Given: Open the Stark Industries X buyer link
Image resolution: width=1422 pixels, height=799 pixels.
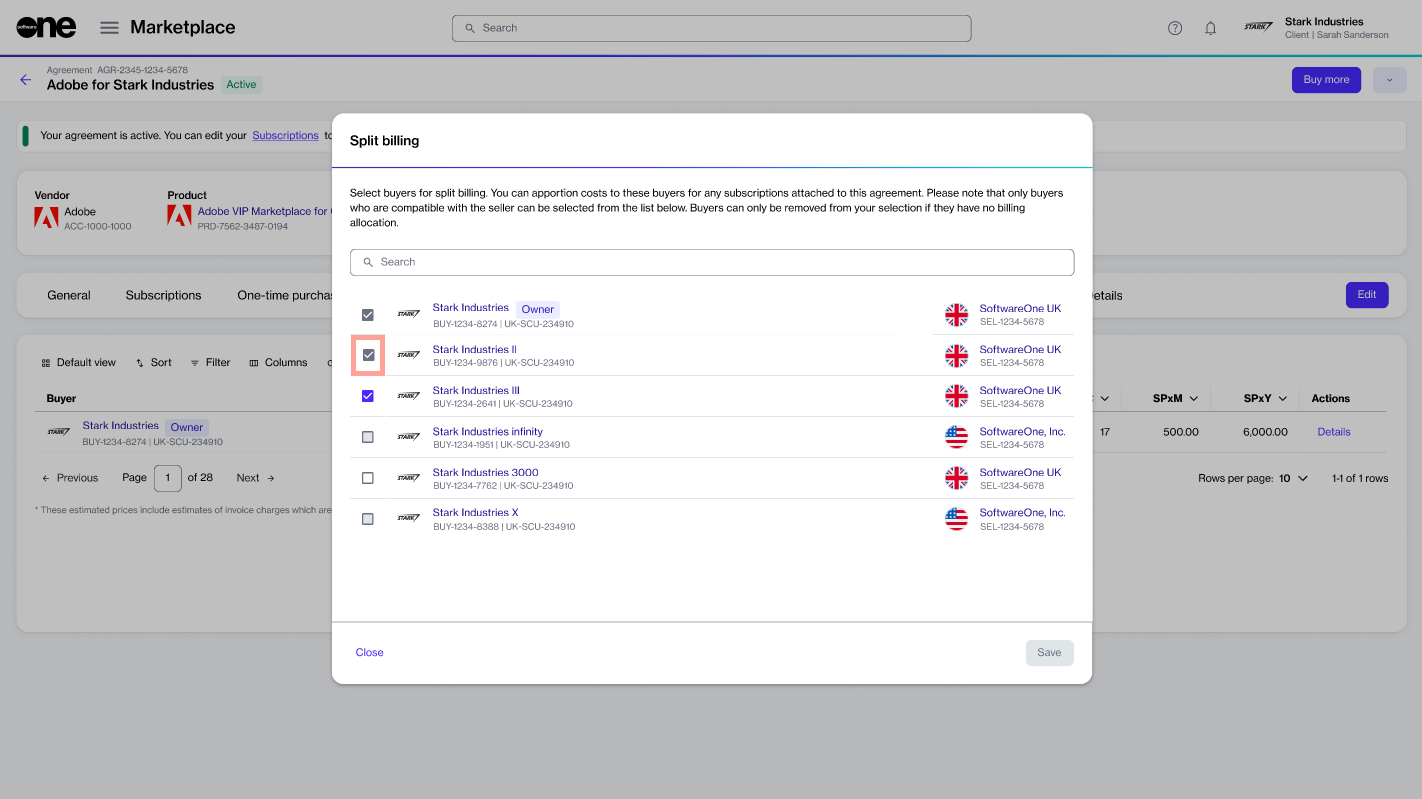Looking at the screenshot, I should pos(475,513).
